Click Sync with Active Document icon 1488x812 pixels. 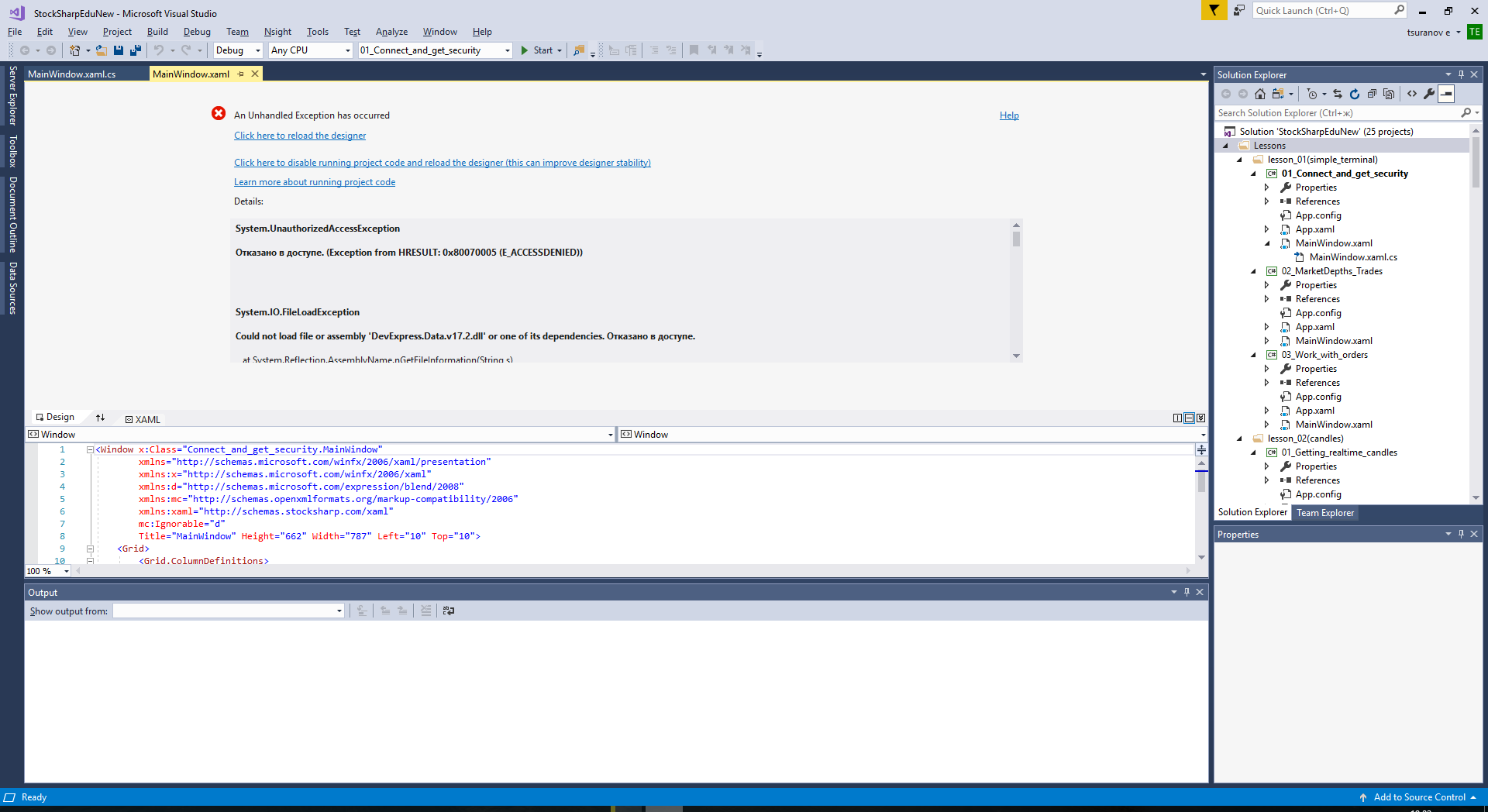(x=1338, y=94)
